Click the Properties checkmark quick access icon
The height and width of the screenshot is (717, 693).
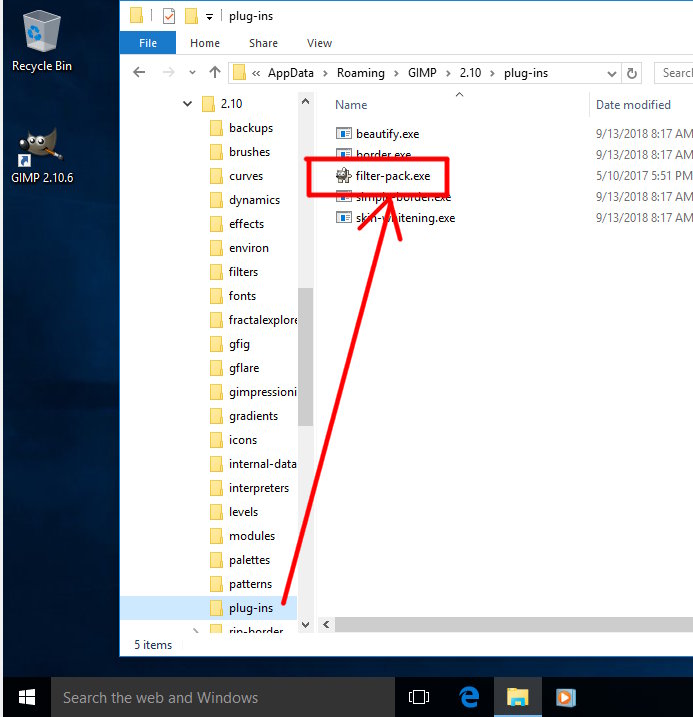[169, 16]
